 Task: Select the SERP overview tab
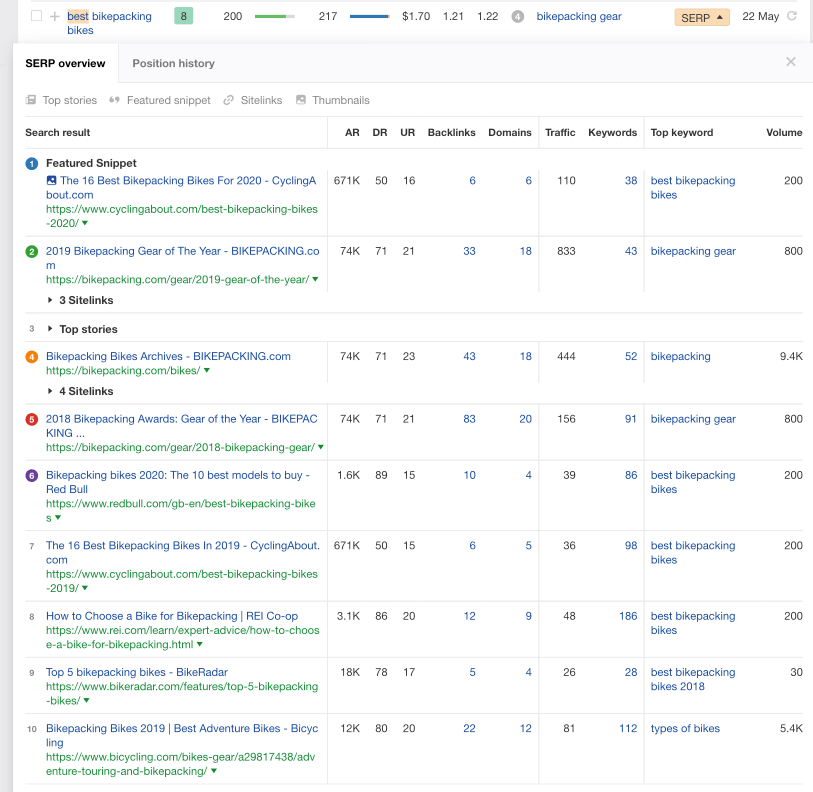(x=65, y=63)
